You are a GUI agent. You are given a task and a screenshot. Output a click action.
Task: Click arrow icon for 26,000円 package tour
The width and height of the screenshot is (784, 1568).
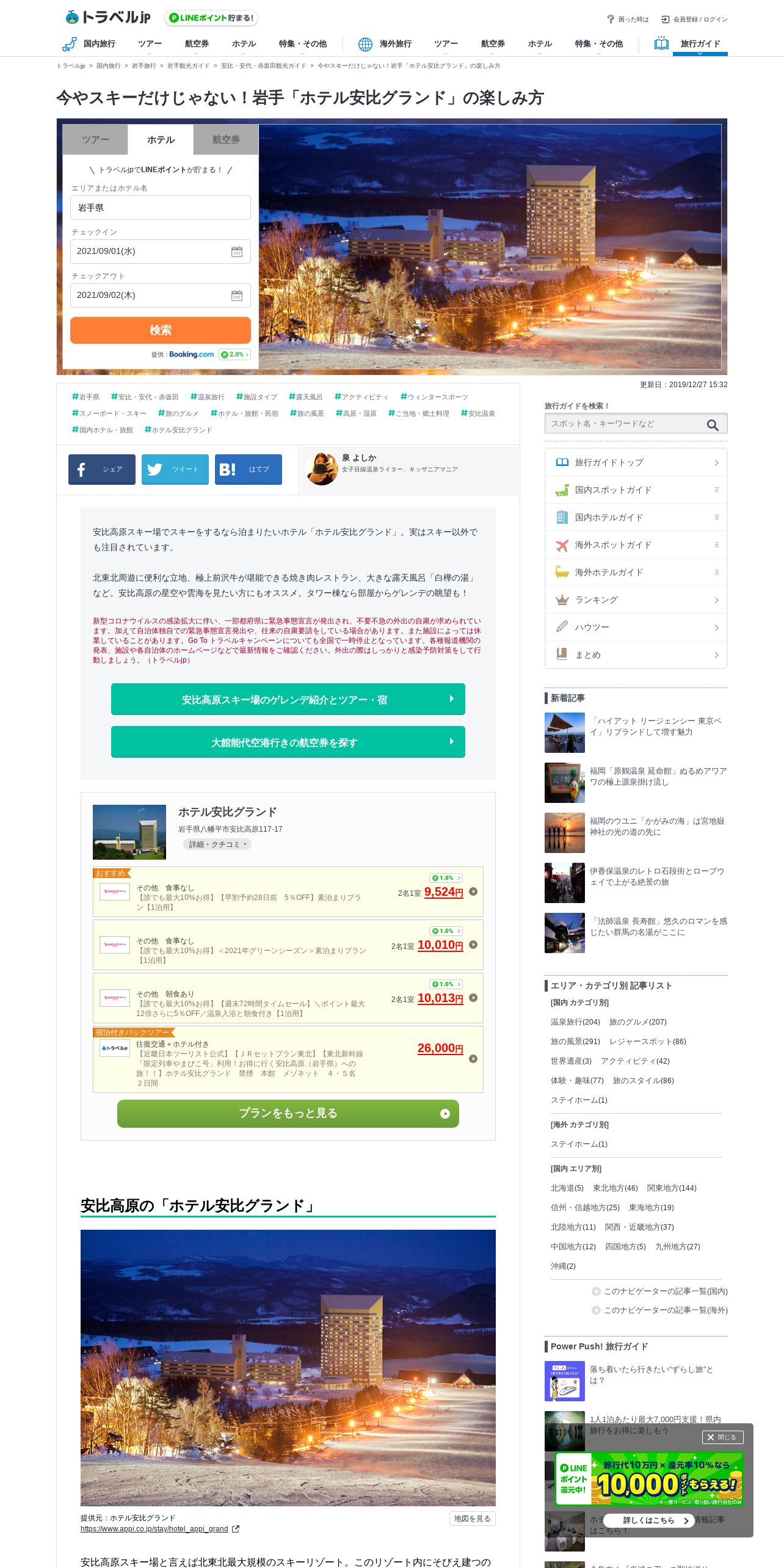click(x=473, y=1059)
